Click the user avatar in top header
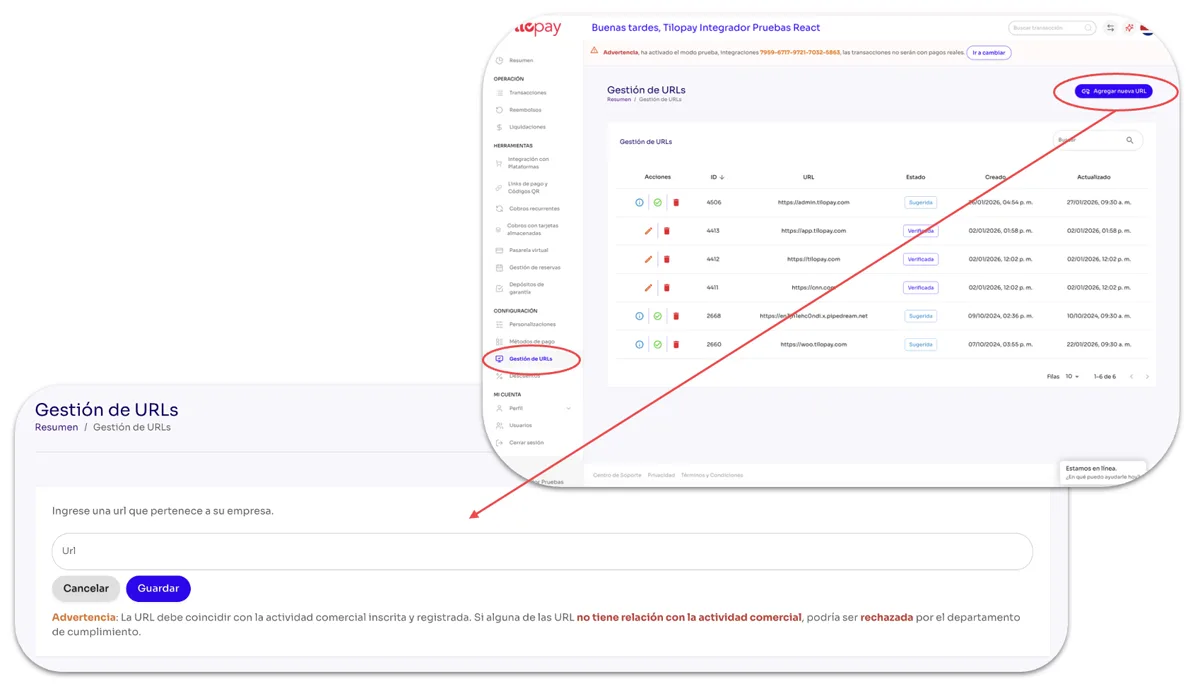This screenshot has width=1200, height=686. 1147,28
